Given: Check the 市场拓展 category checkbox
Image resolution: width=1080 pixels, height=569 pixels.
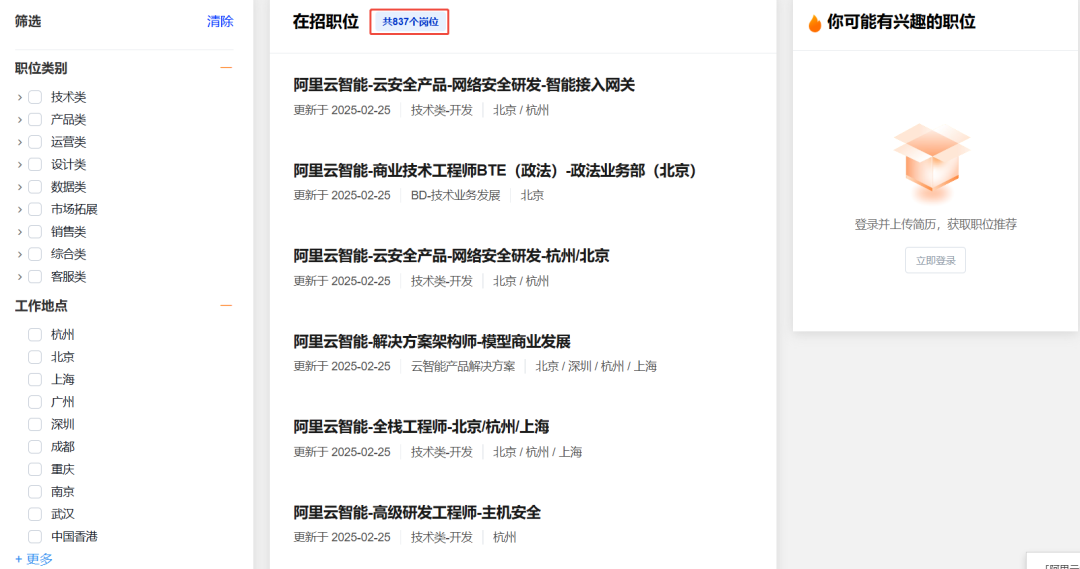Looking at the screenshot, I should (x=35, y=209).
